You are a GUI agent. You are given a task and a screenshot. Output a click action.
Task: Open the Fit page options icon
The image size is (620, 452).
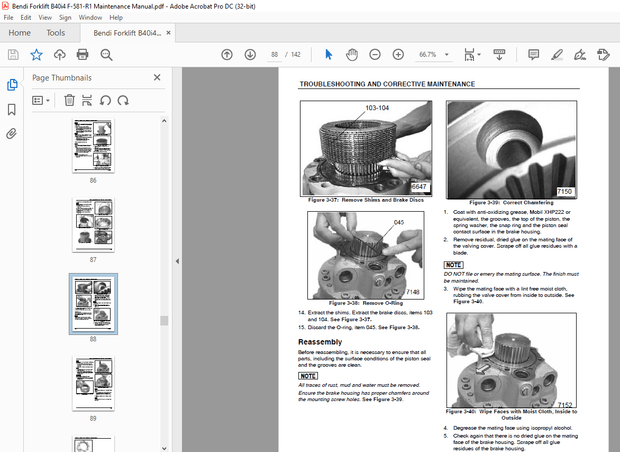tap(471, 55)
